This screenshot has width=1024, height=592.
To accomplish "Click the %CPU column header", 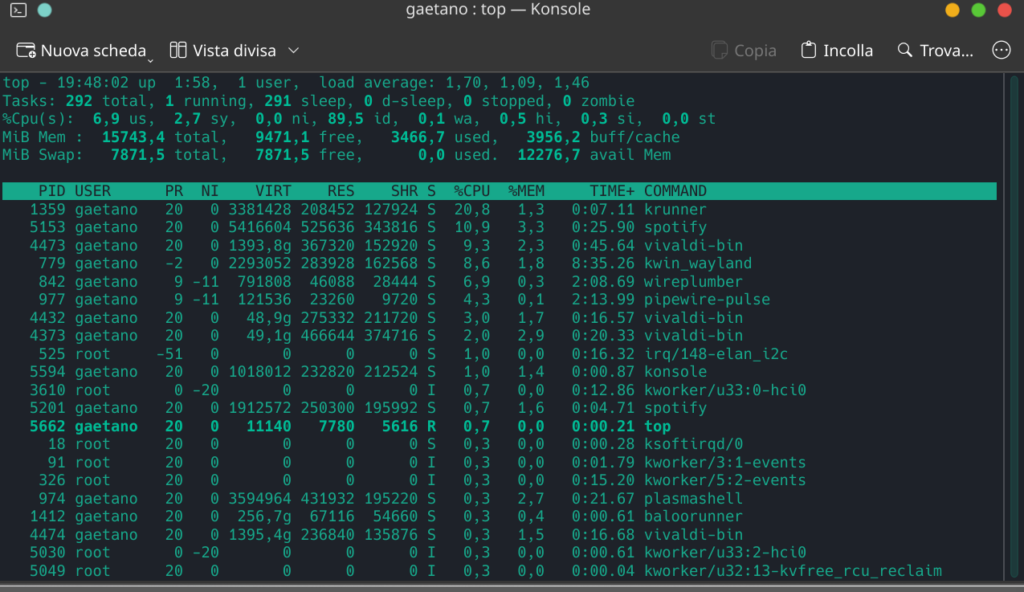I will (x=471, y=191).
